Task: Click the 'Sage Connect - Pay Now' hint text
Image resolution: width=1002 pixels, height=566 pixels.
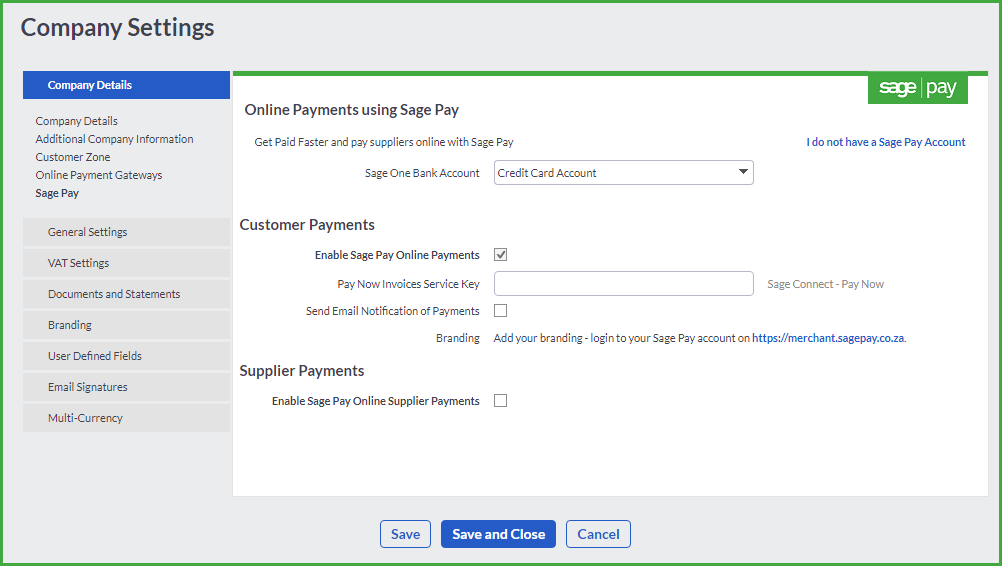Action: (826, 284)
